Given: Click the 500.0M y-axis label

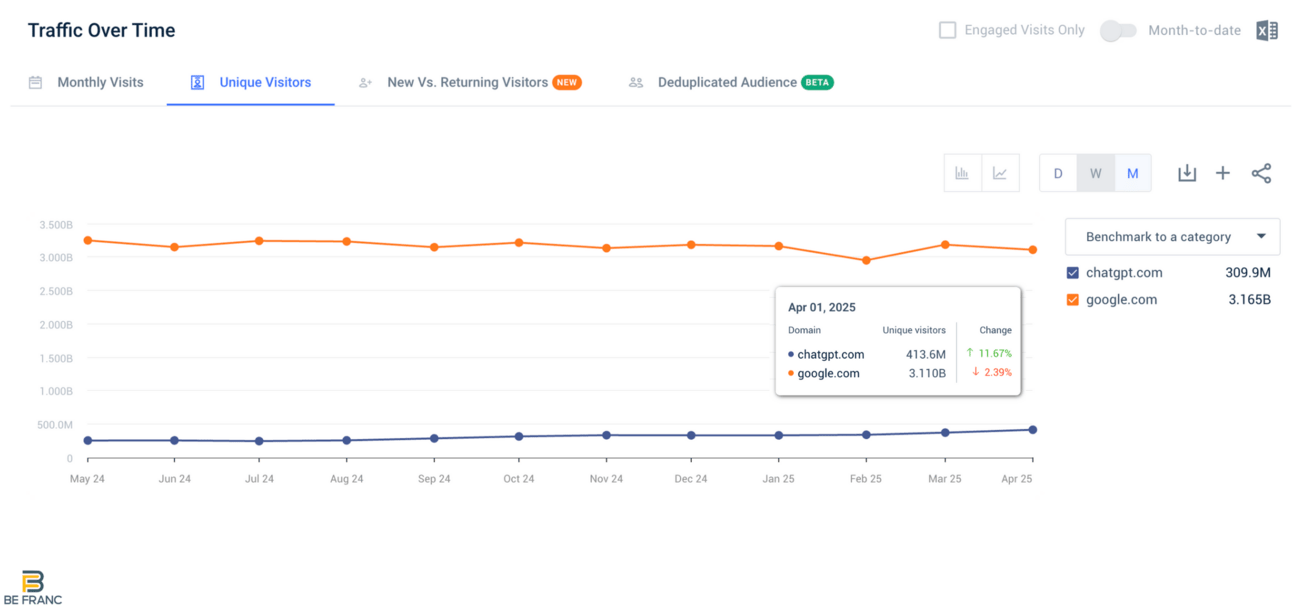Looking at the screenshot, I should 56,425.
